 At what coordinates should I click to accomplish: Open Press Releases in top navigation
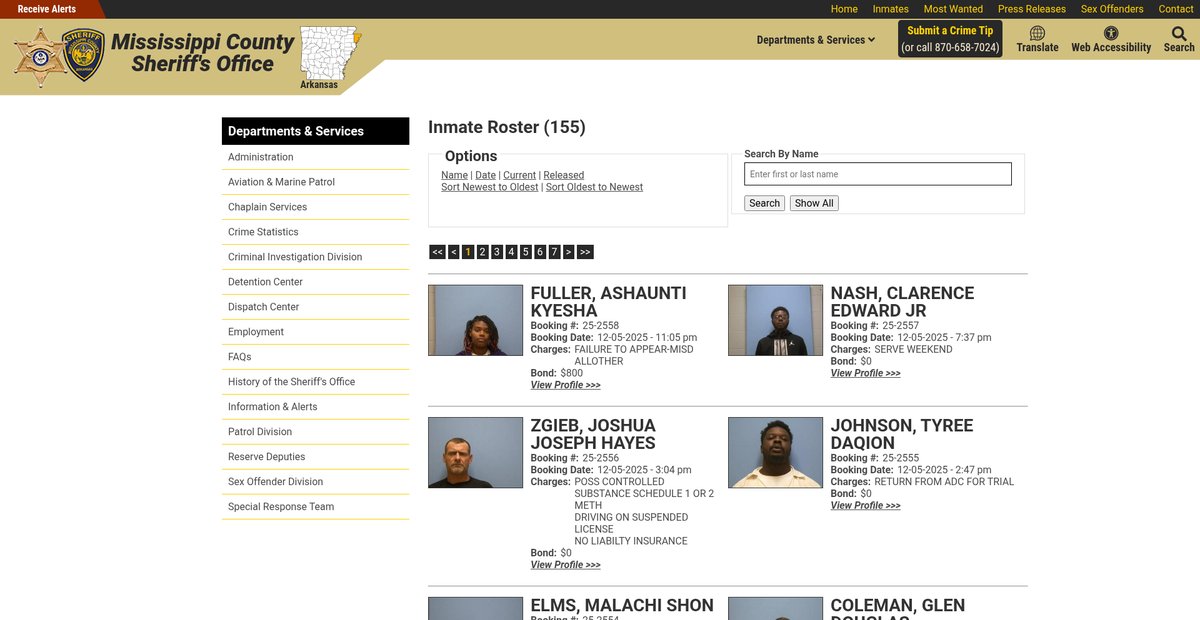click(1032, 9)
